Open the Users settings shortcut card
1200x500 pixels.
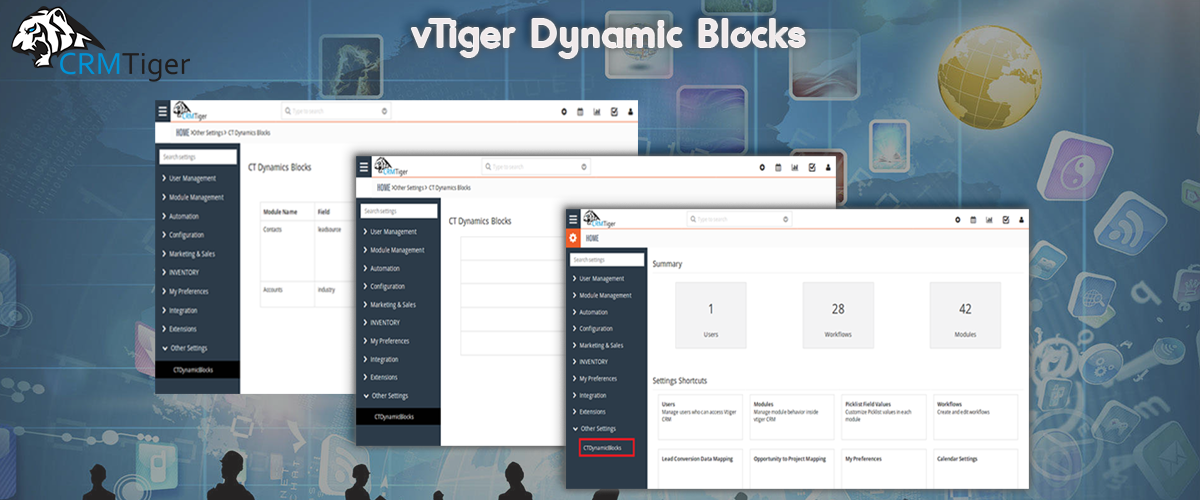tap(701, 417)
